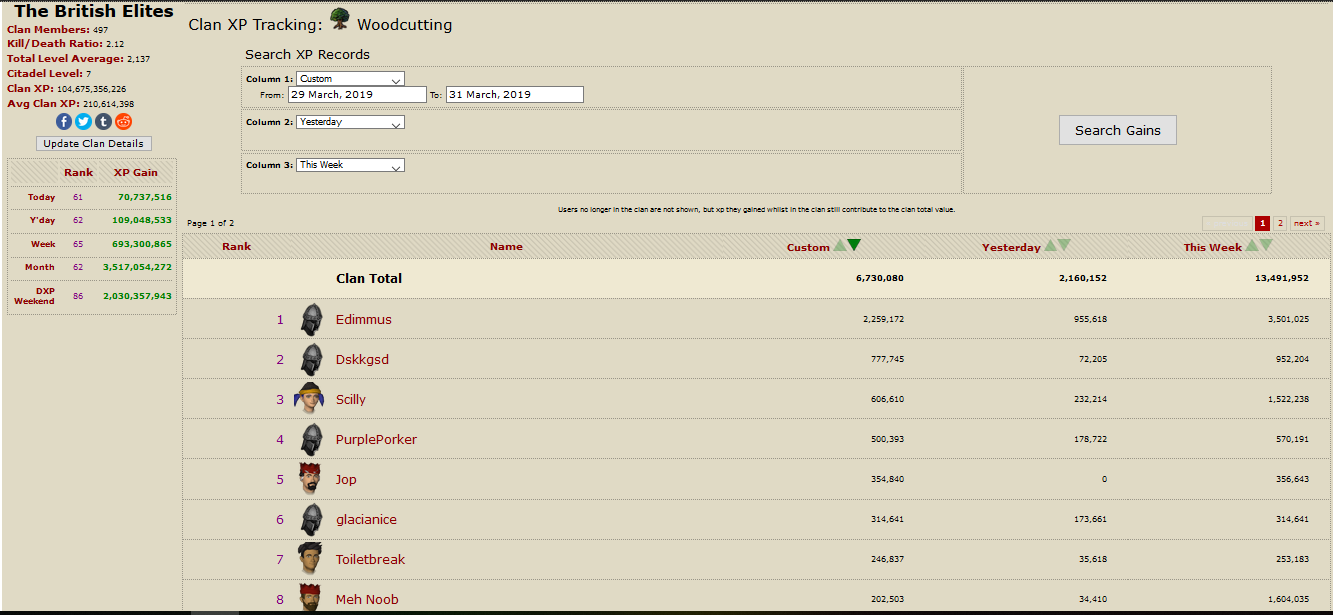Image resolution: width=1333 pixels, height=615 pixels.
Task: Go to page 2 of results
Action: (x=1279, y=223)
